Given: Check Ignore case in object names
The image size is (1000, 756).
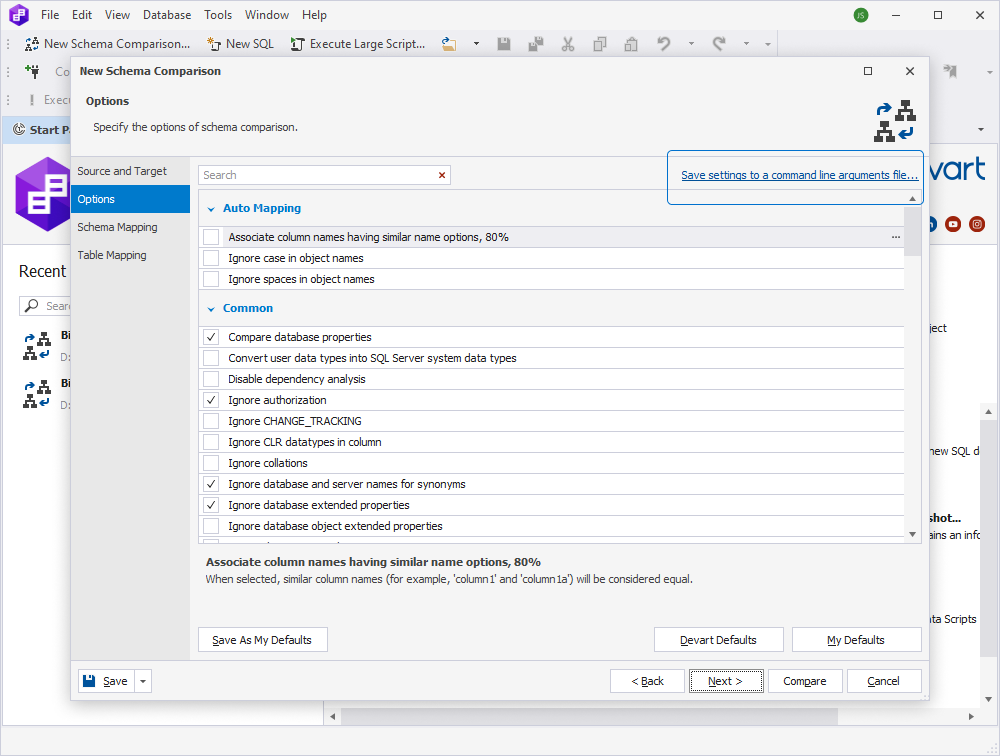Looking at the screenshot, I should [x=211, y=258].
